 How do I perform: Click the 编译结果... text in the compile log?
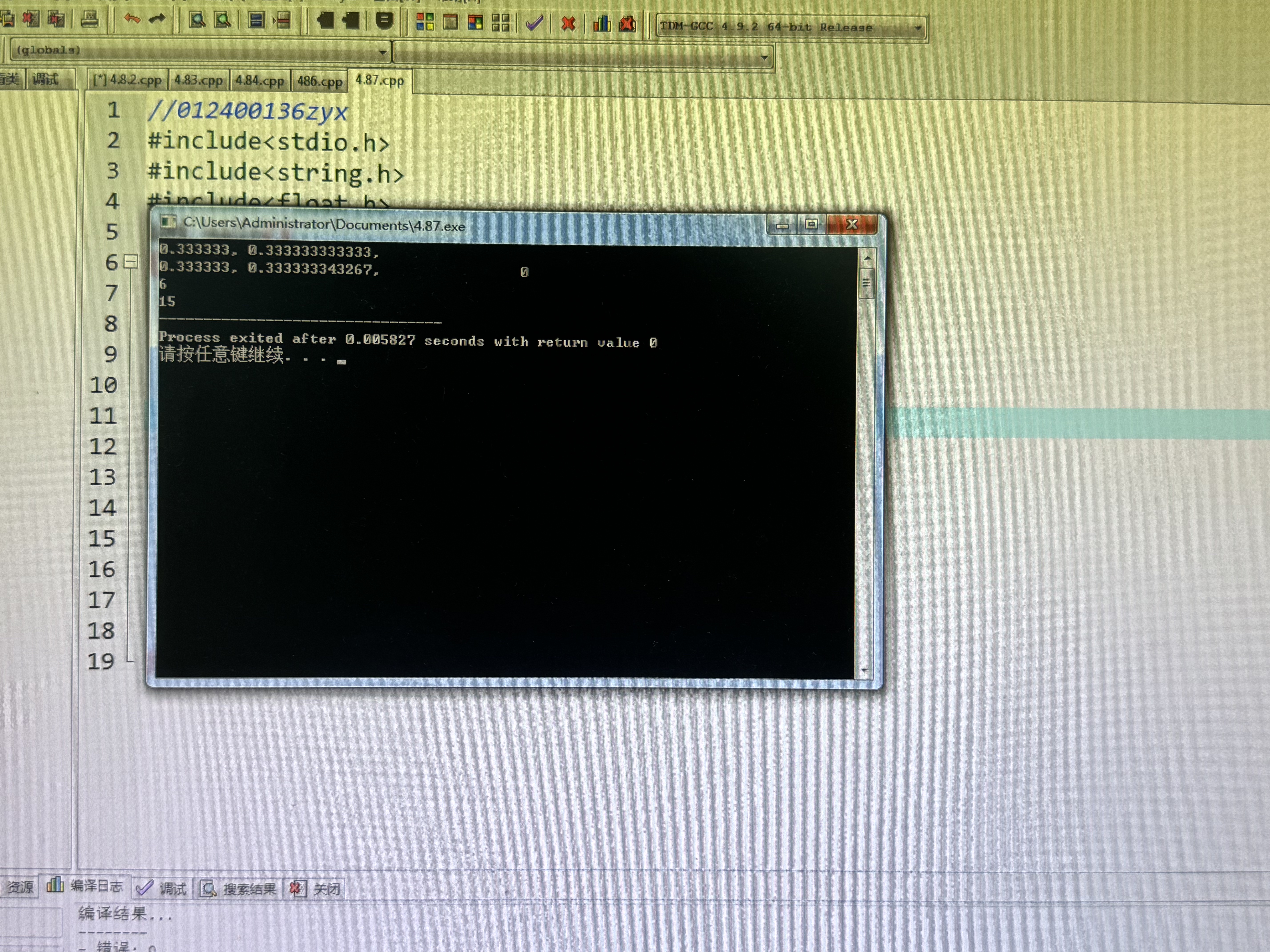click(x=125, y=914)
